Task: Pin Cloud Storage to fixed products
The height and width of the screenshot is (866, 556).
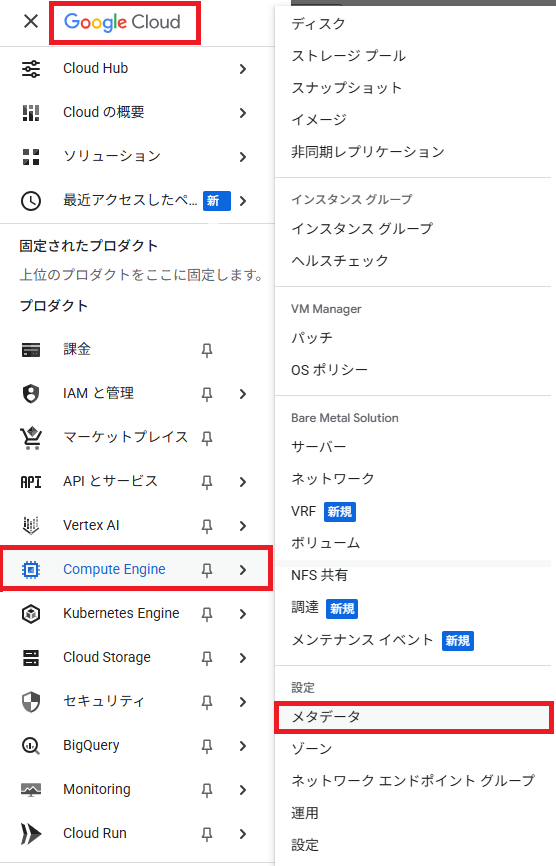Action: 207,658
